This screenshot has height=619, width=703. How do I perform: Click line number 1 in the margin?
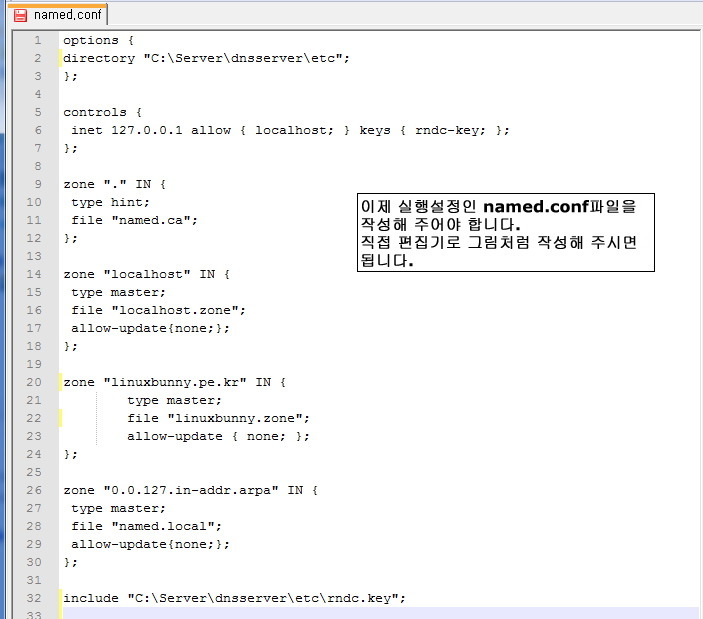tap(38, 40)
